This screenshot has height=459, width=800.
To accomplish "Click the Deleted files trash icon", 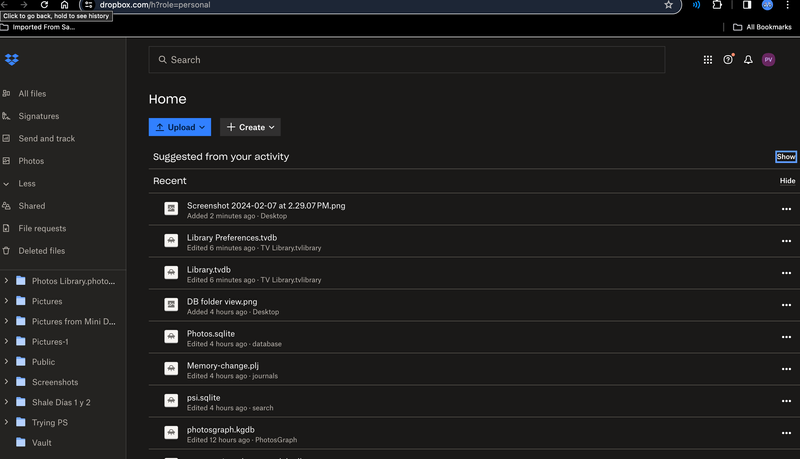I will click(x=6, y=250).
